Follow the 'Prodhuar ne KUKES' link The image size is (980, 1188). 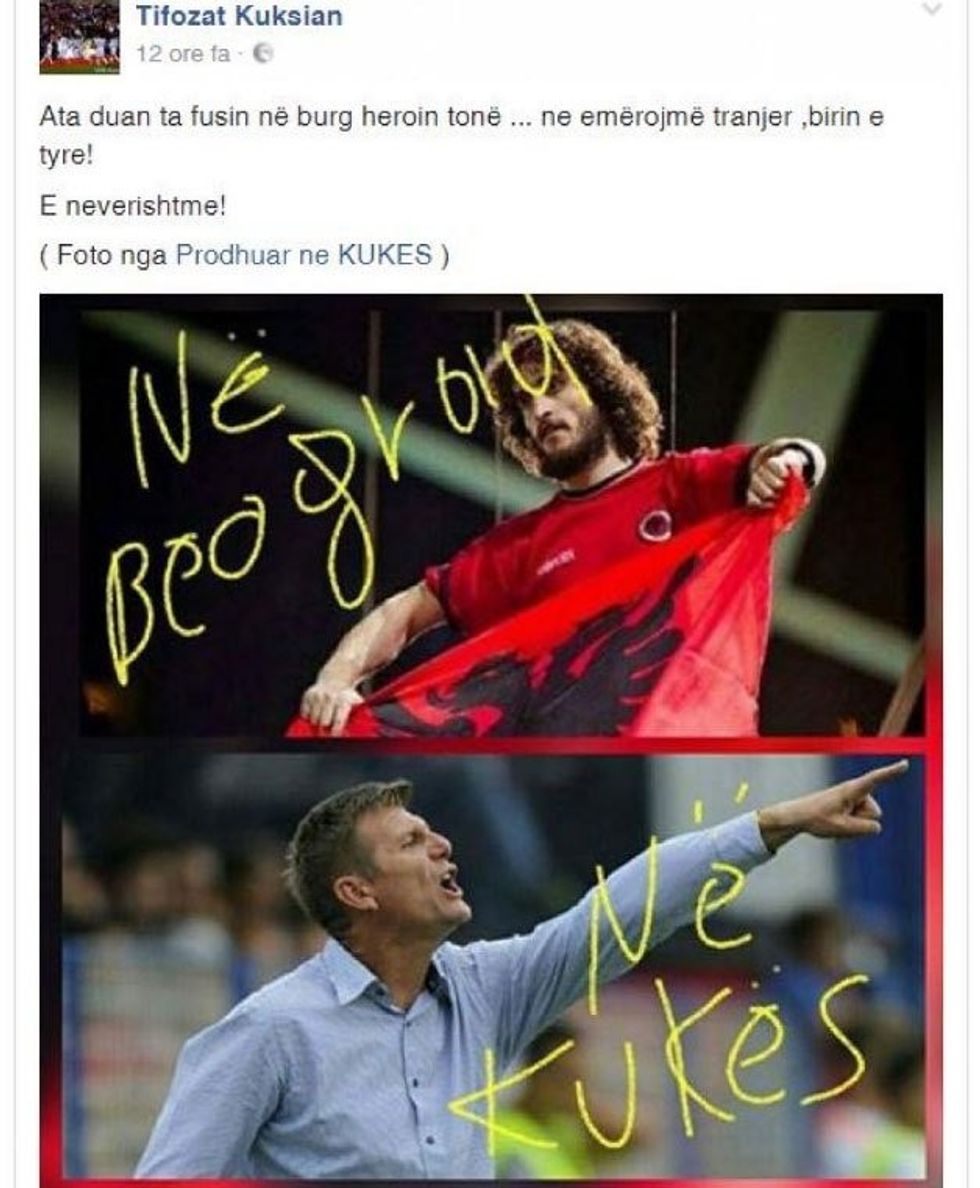304,255
